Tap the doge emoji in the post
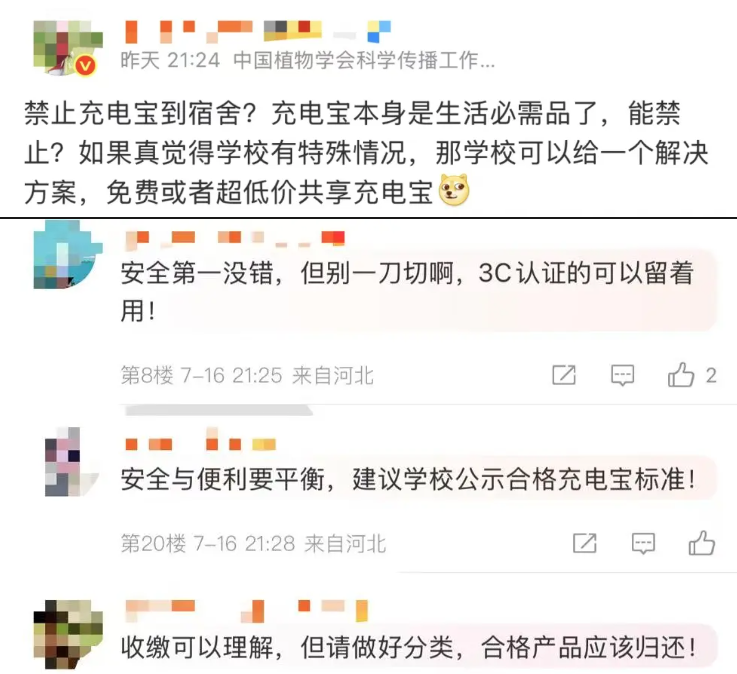 click(x=454, y=190)
